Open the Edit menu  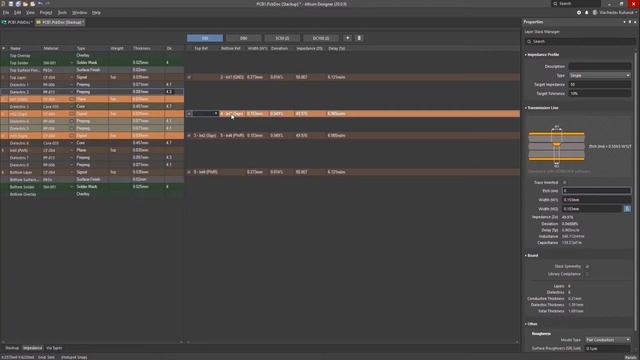coord(18,13)
